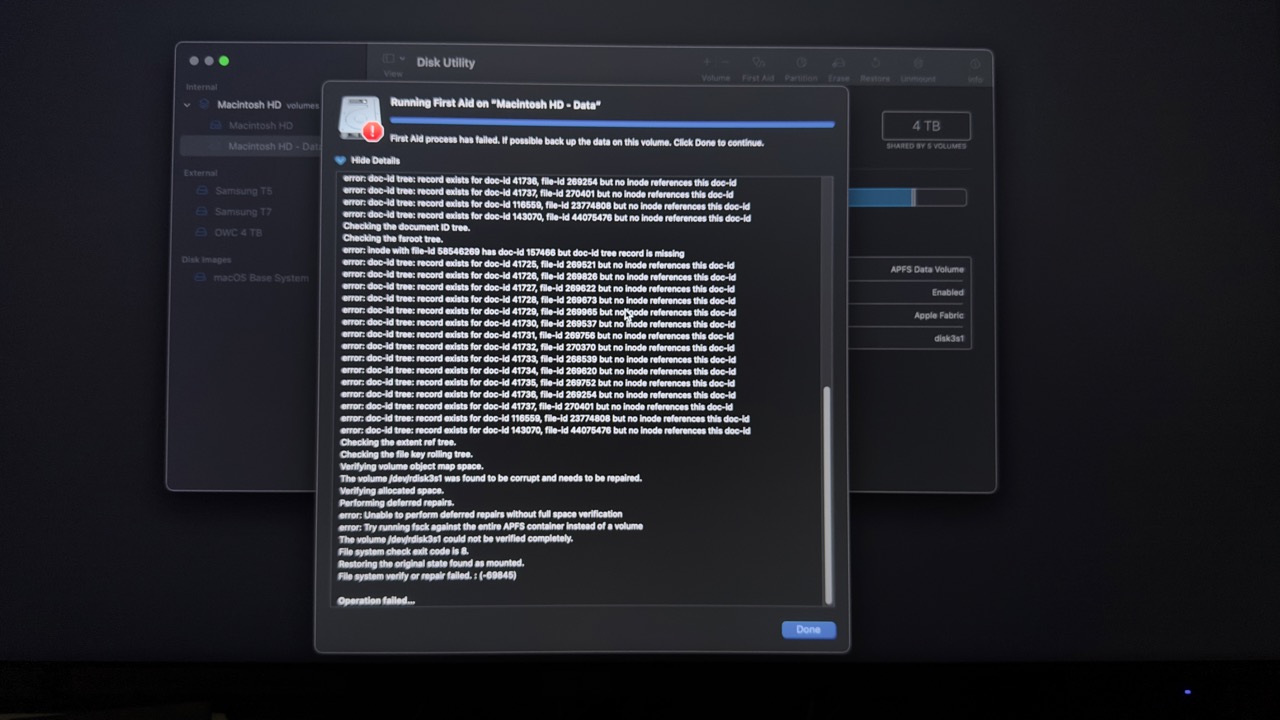Click the Partition toolbar icon
The image size is (1280, 720).
click(x=801, y=63)
